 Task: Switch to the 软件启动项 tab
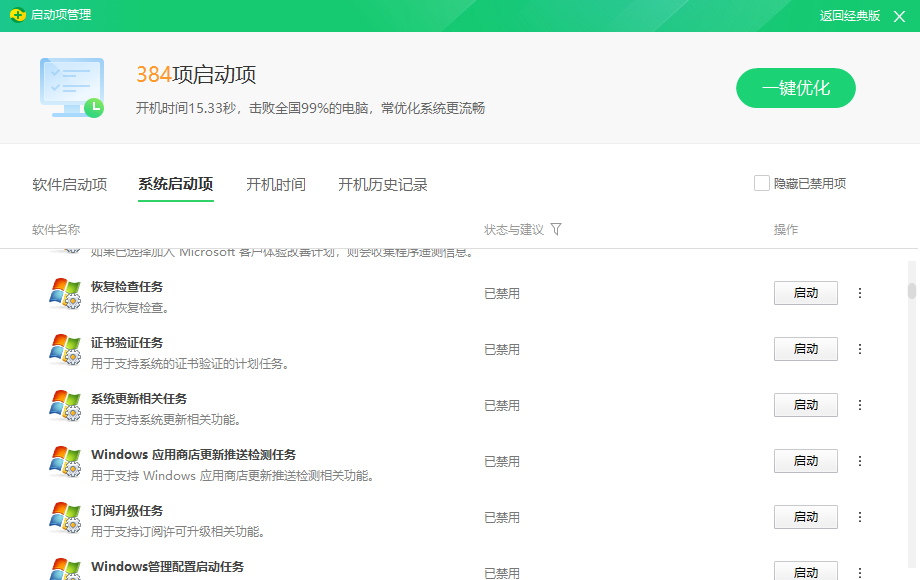pos(70,185)
